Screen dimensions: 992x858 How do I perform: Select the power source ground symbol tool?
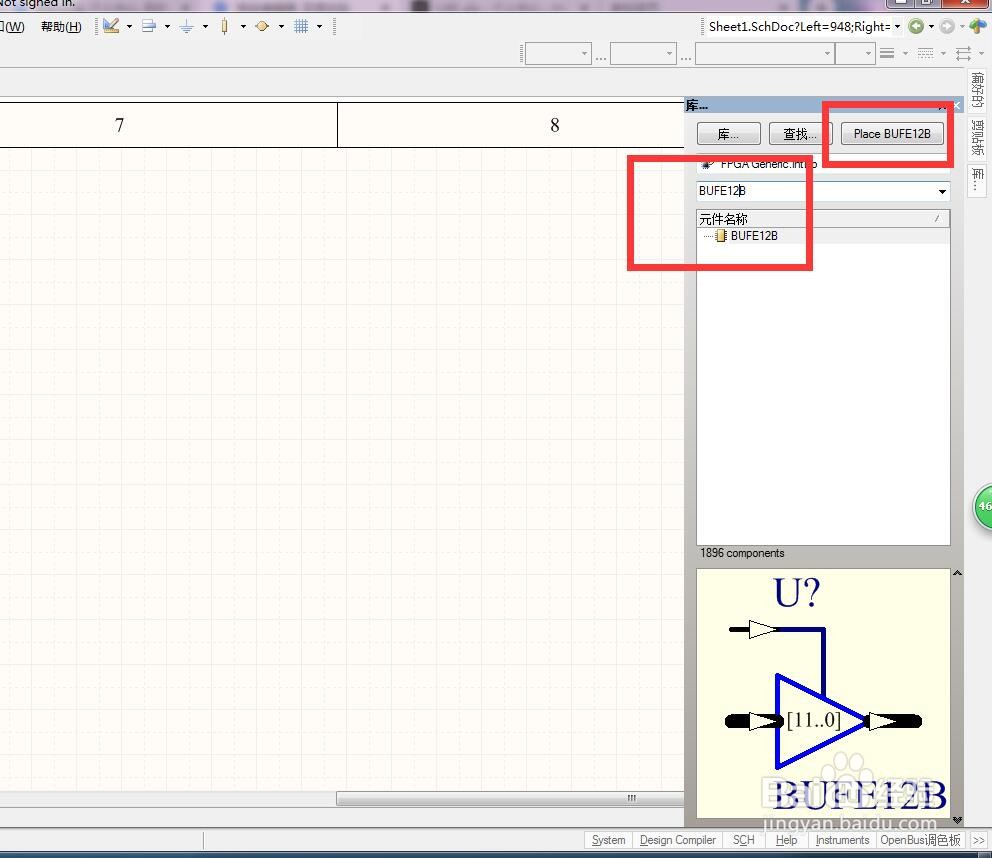coord(187,26)
